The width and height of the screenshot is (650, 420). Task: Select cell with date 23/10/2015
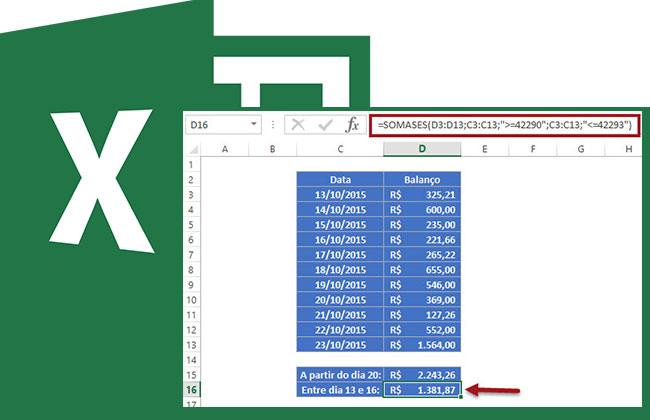(340, 345)
